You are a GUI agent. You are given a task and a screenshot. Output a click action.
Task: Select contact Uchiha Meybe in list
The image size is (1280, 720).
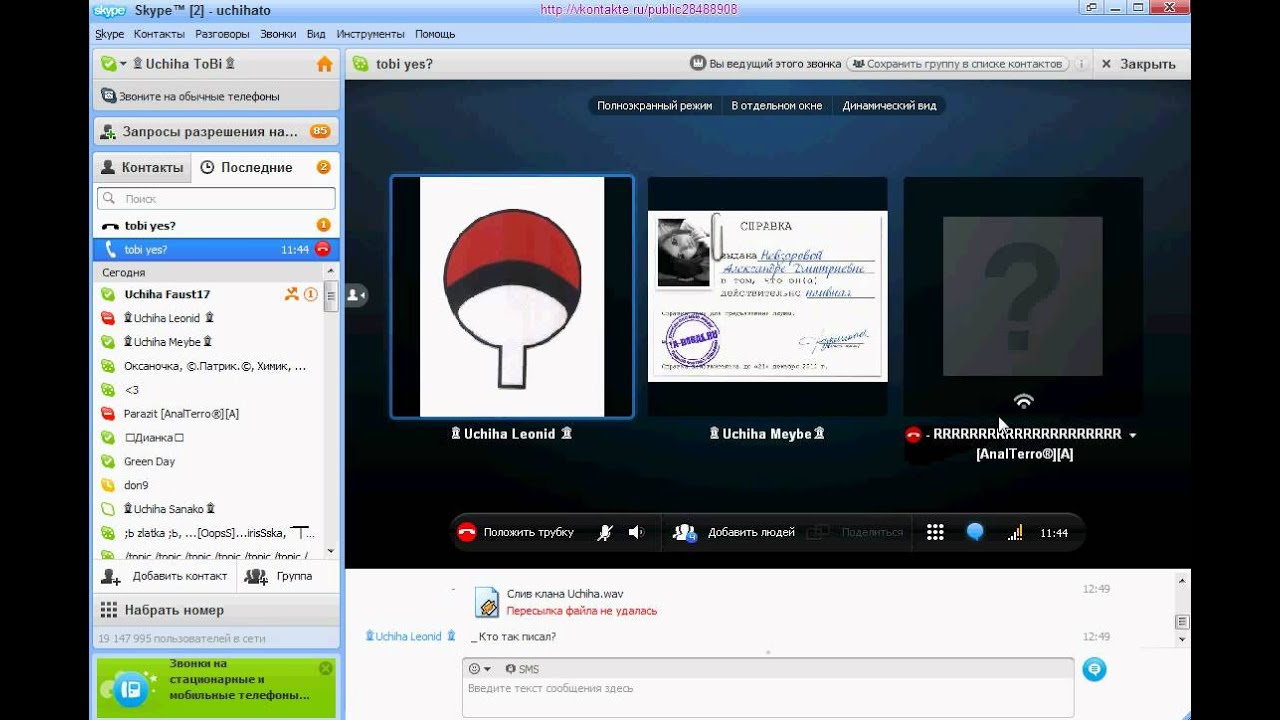coord(208,342)
